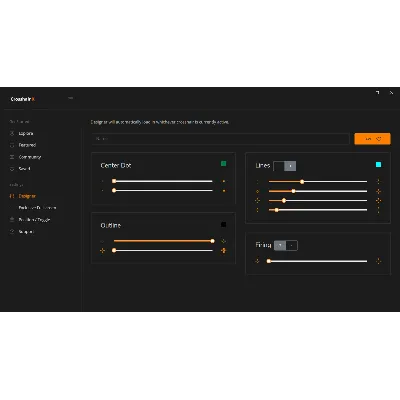Click the Firing slider track

click(x=318, y=261)
